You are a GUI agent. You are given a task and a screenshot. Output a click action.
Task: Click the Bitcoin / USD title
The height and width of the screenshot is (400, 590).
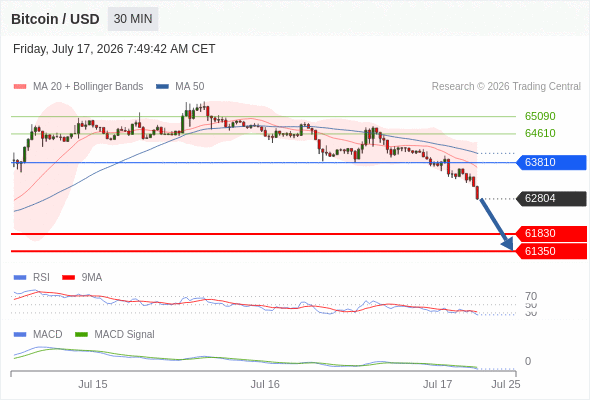55,19
